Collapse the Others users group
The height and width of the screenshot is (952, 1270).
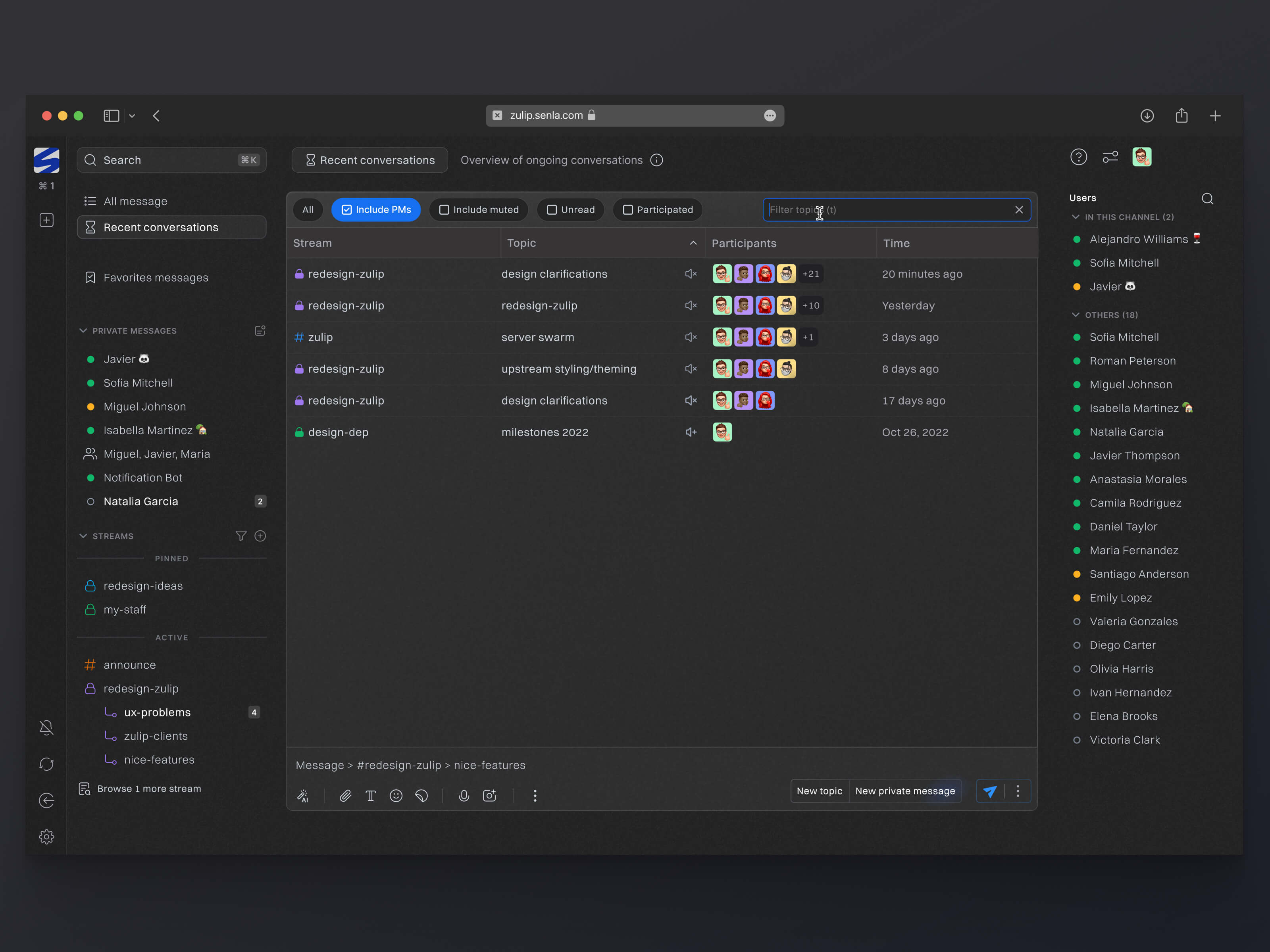click(1076, 315)
